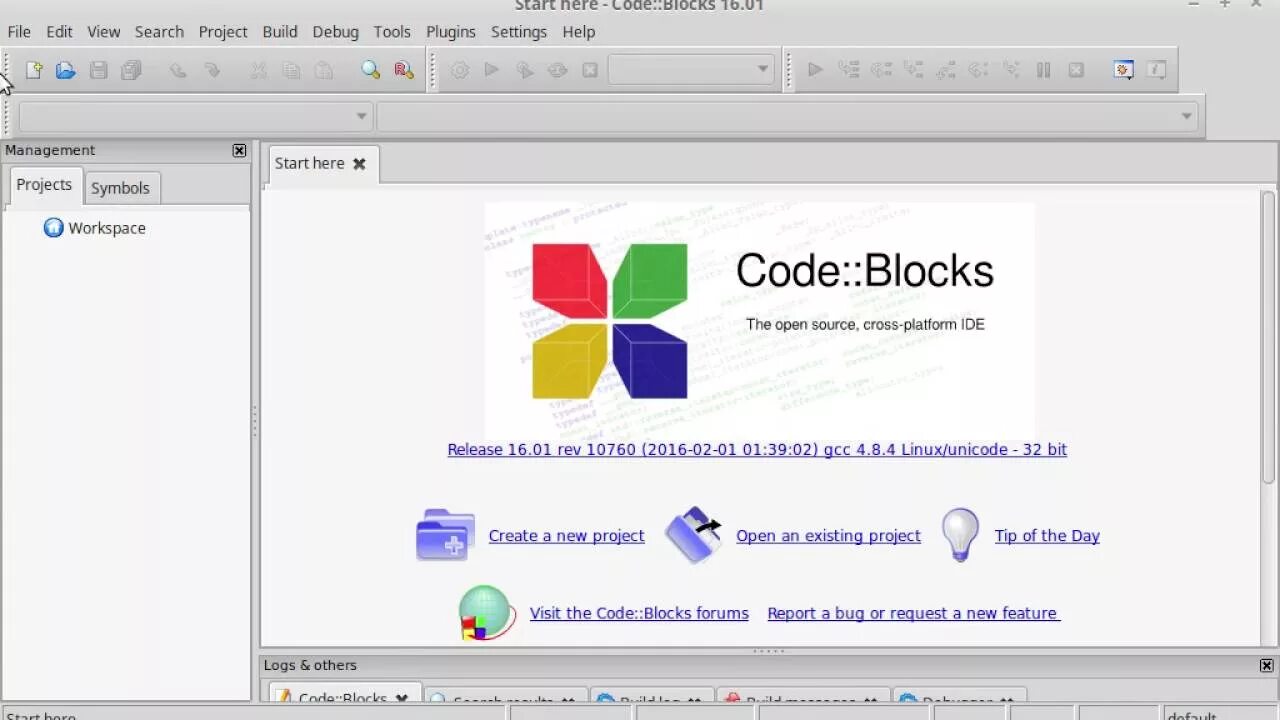1280x720 pixels.
Task: Switch to the Projects tab
Action: click(44, 185)
